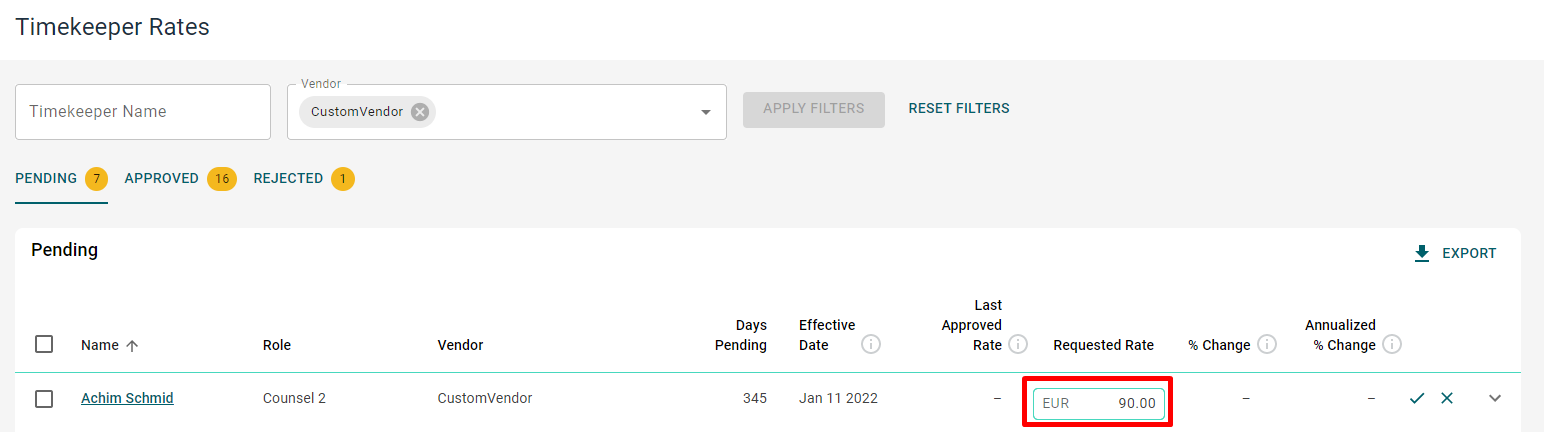The width and height of the screenshot is (1544, 432).
Task: Open Achim Schmid timekeeper link
Action: click(x=127, y=398)
